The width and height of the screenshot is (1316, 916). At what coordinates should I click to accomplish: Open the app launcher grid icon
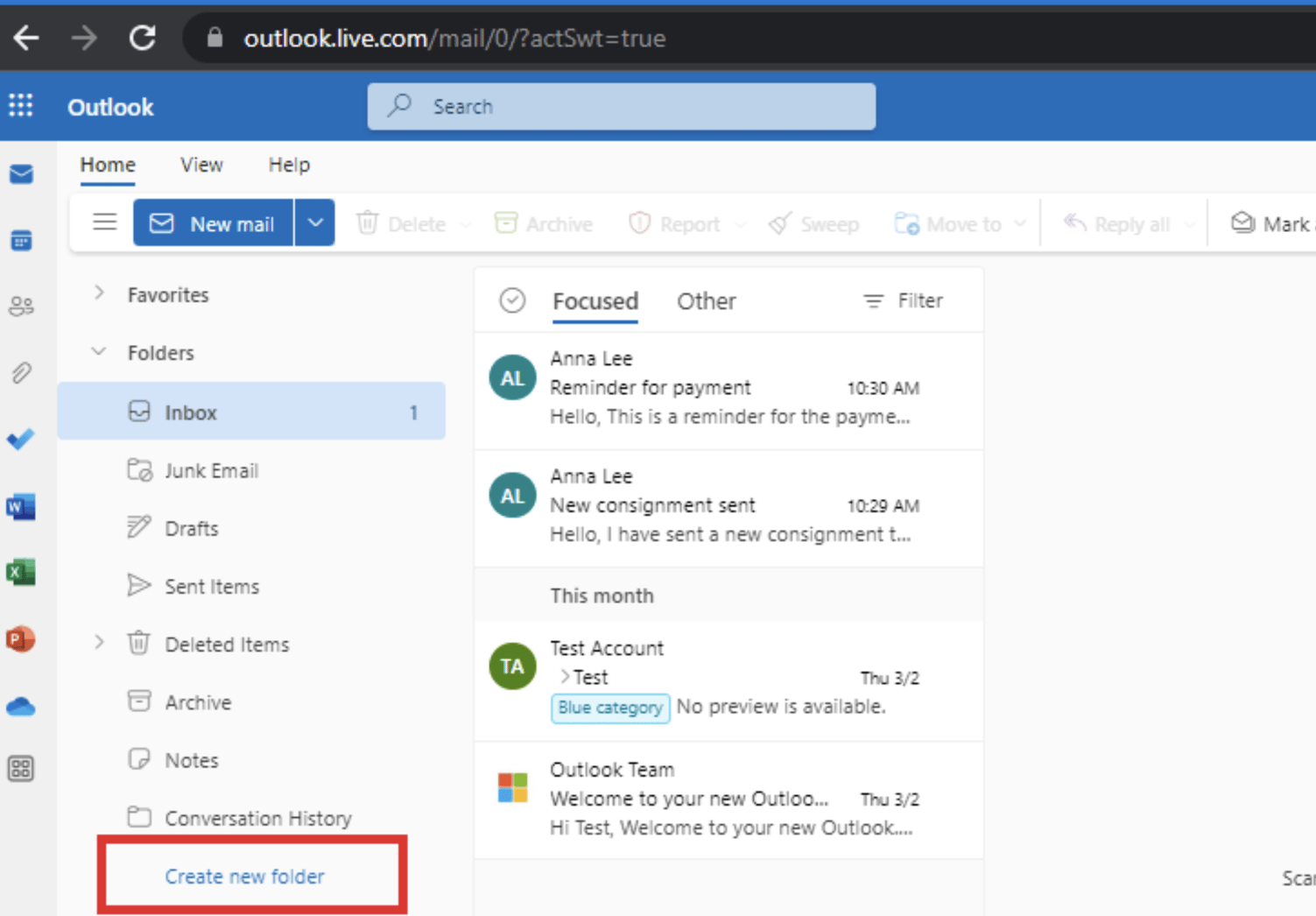tap(21, 105)
